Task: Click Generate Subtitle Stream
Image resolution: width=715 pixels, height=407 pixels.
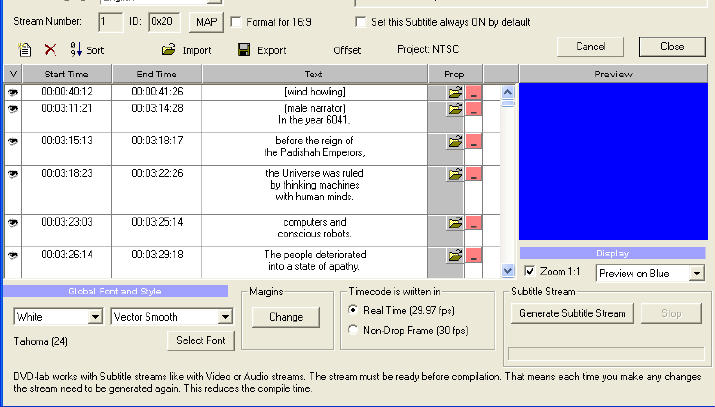Action: 572,313
